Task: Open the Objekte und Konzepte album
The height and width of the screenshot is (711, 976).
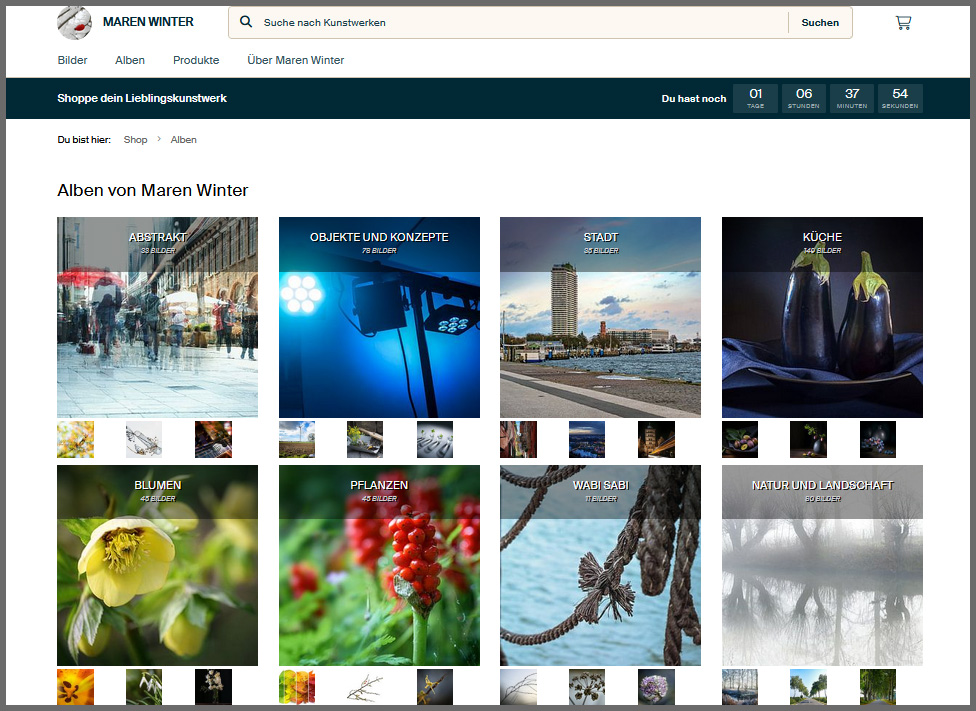Action: (379, 317)
